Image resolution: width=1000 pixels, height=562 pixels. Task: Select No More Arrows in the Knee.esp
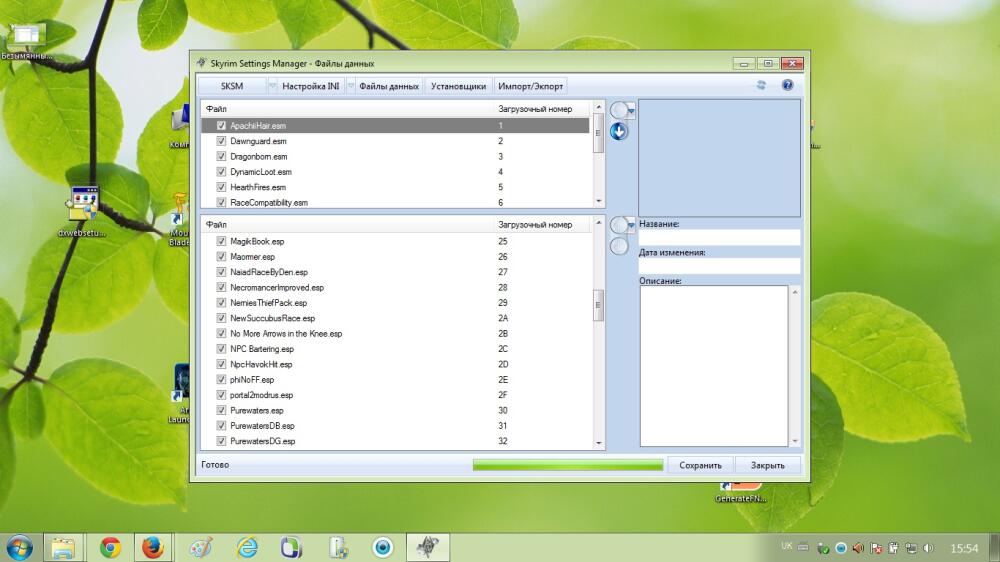[x=286, y=334]
